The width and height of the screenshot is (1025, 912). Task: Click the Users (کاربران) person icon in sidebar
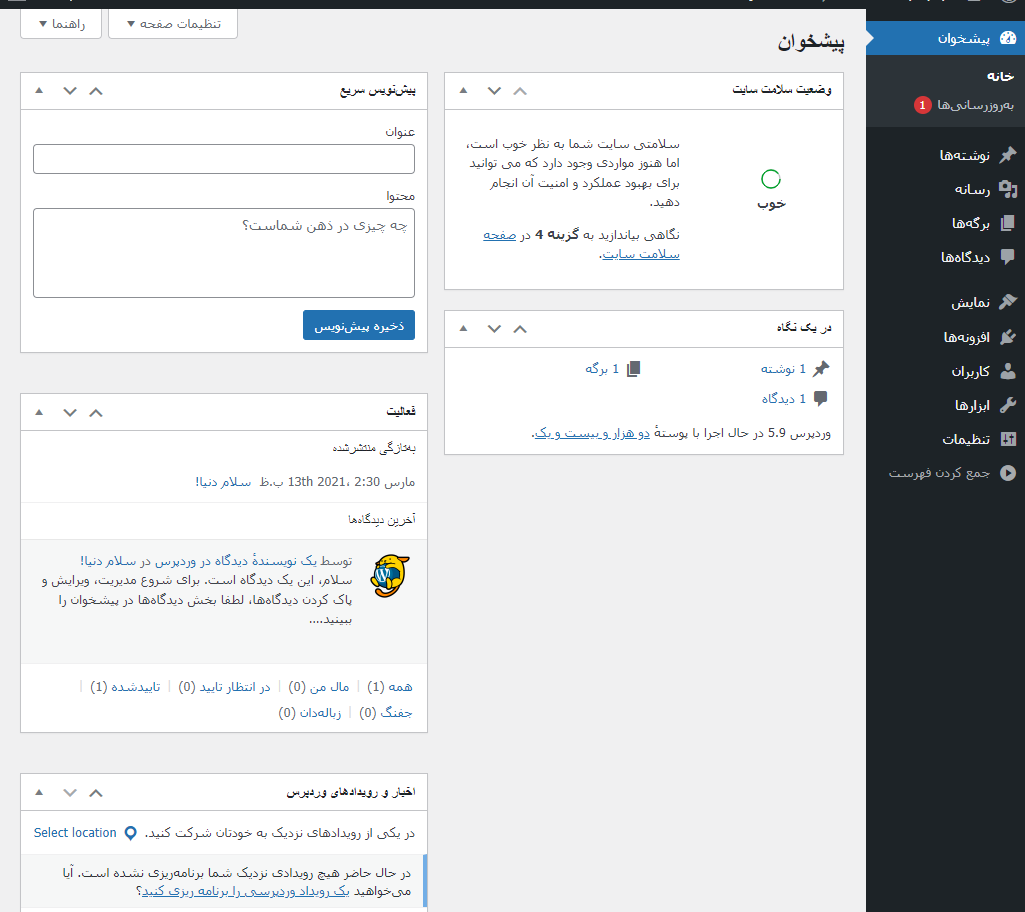point(1008,371)
